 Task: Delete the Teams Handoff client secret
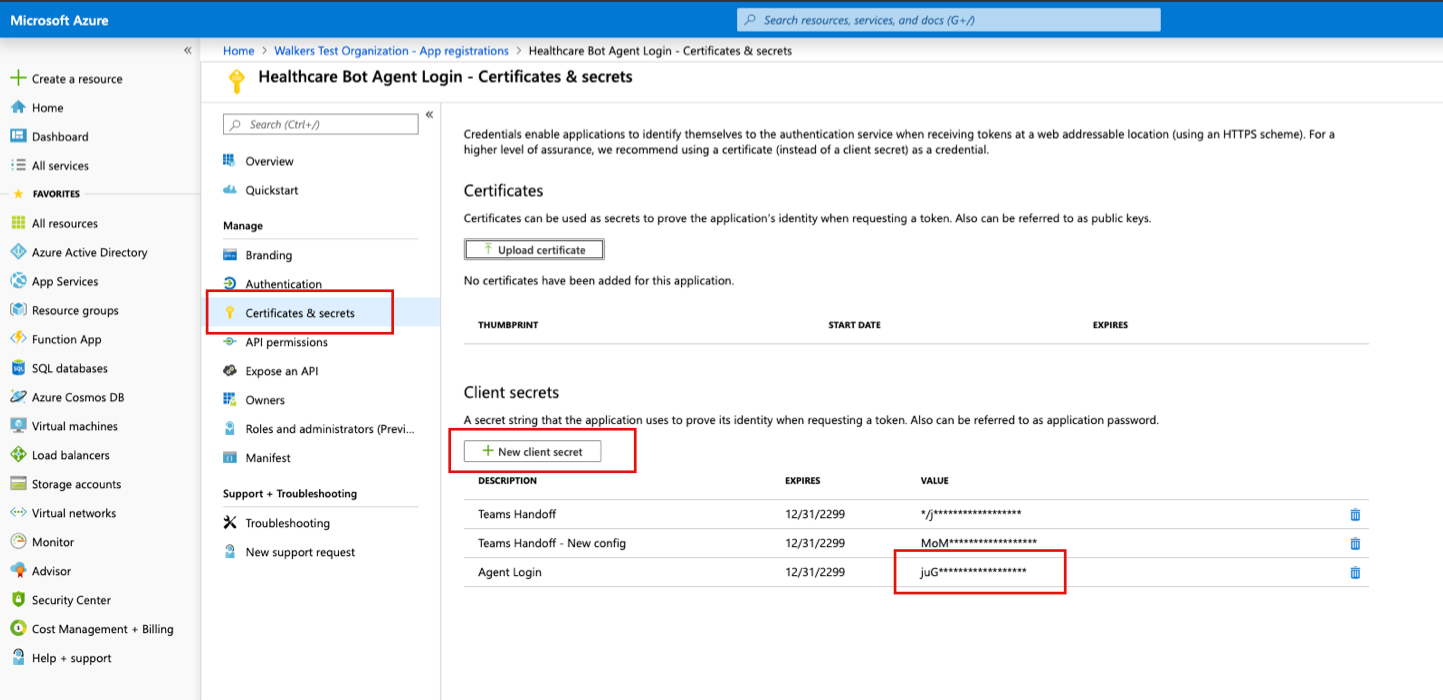1356,515
